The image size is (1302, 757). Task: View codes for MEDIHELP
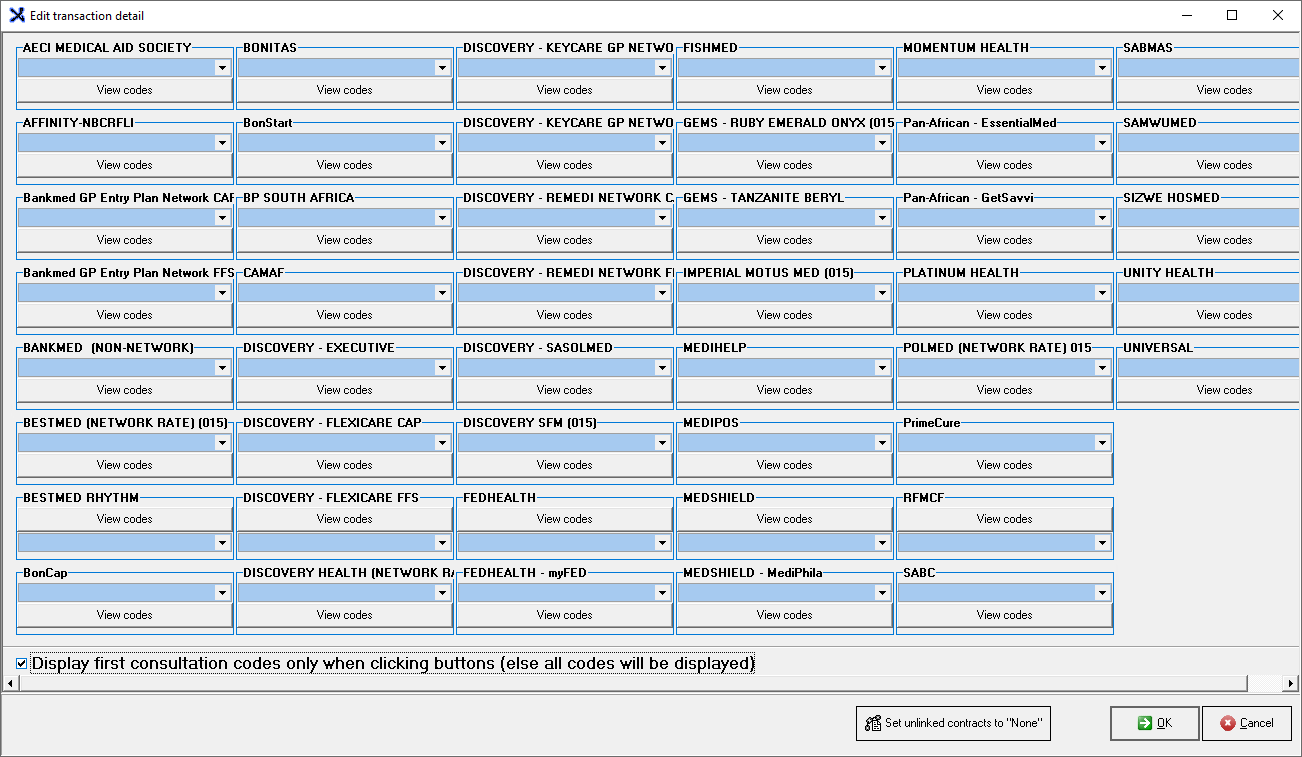tap(785, 390)
